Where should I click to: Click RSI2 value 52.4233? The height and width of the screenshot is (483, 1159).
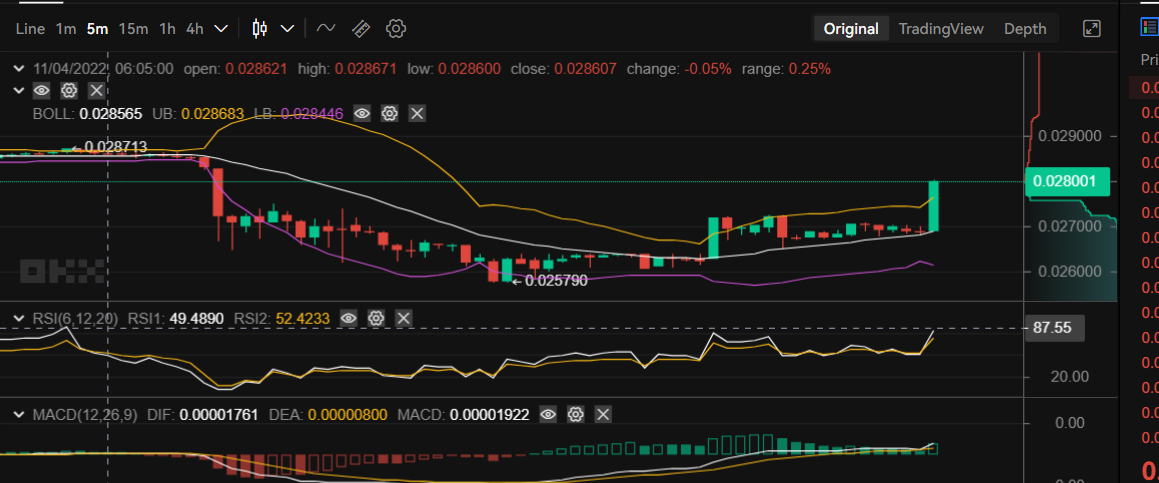[x=302, y=319]
